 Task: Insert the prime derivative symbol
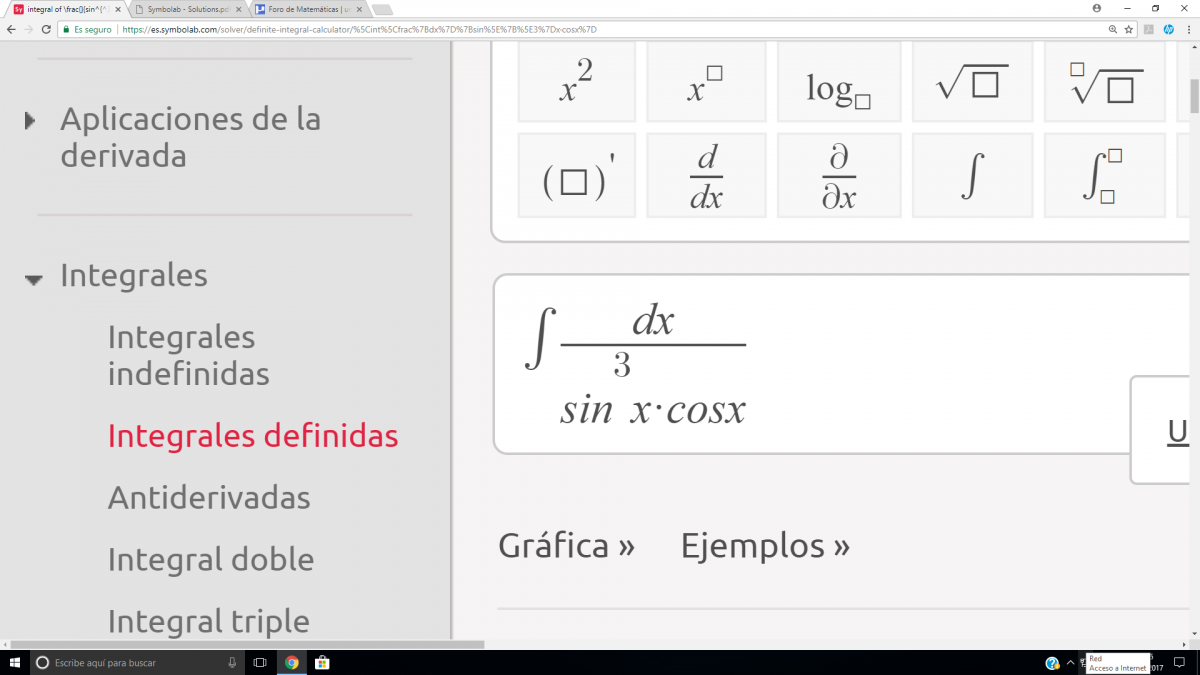(577, 176)
